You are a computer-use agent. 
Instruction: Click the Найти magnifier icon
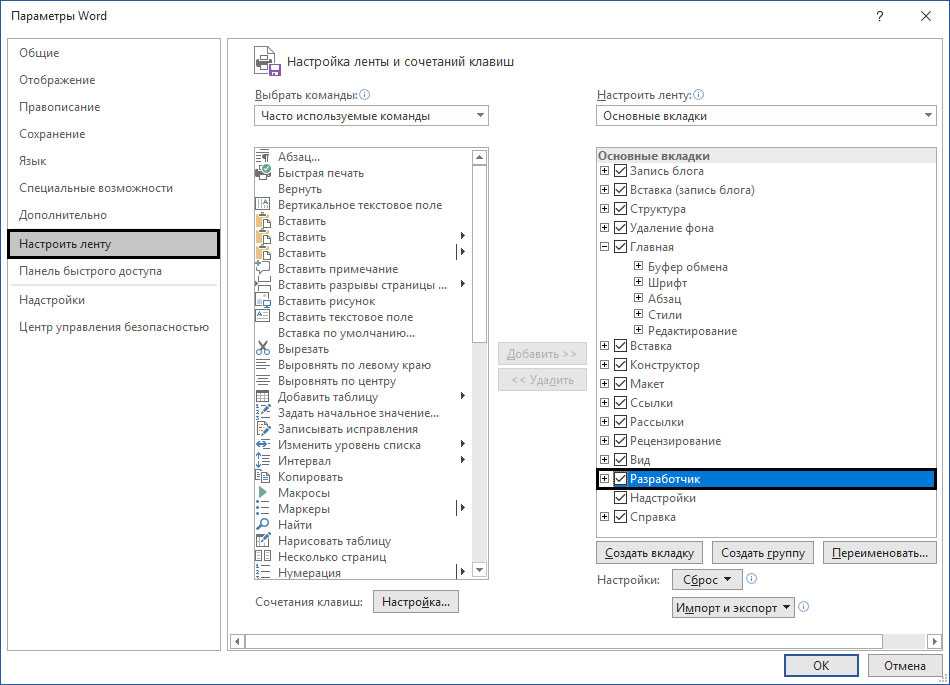263,525
